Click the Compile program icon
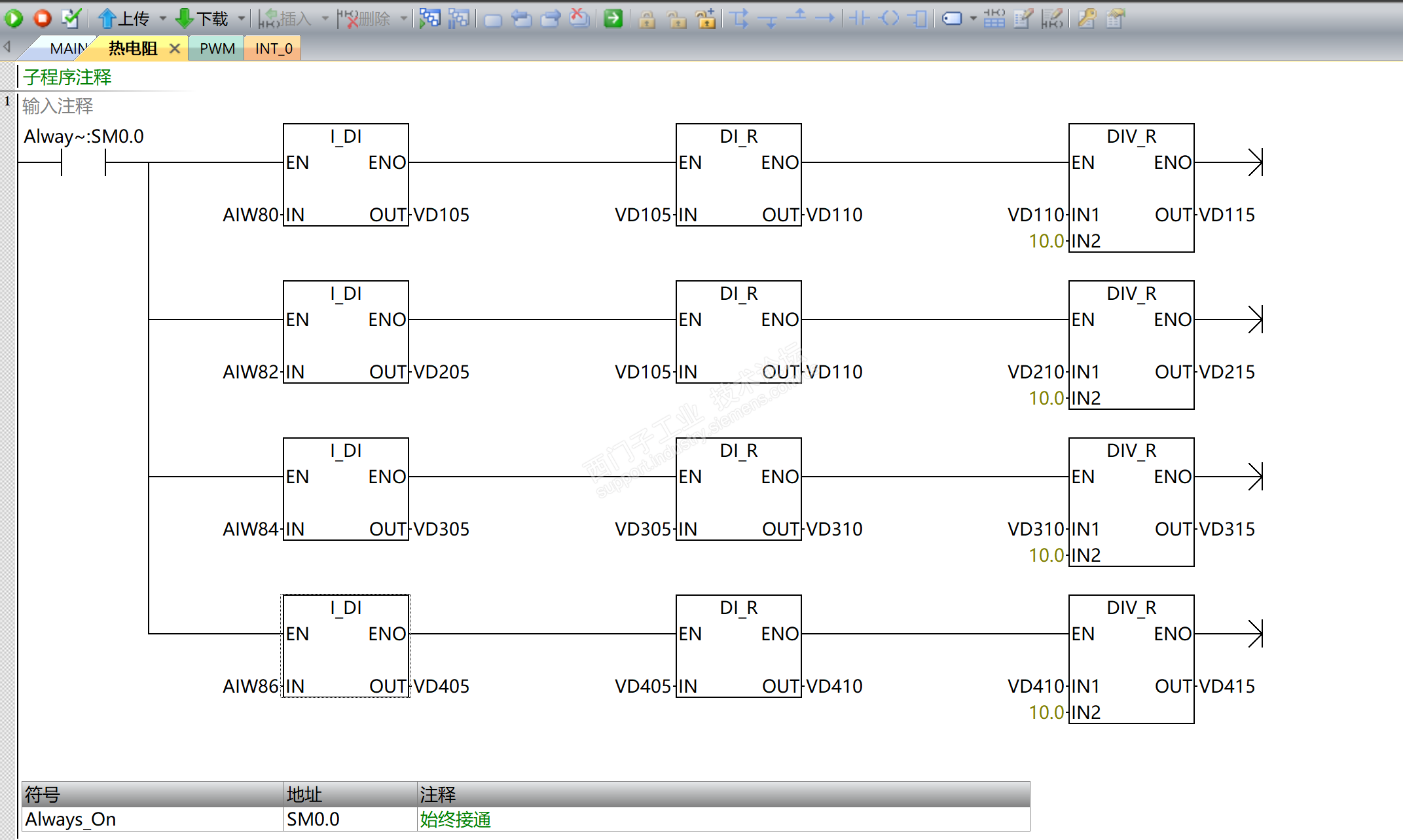Viewport: 1403px width, 840px height. (x=71, y=18)
